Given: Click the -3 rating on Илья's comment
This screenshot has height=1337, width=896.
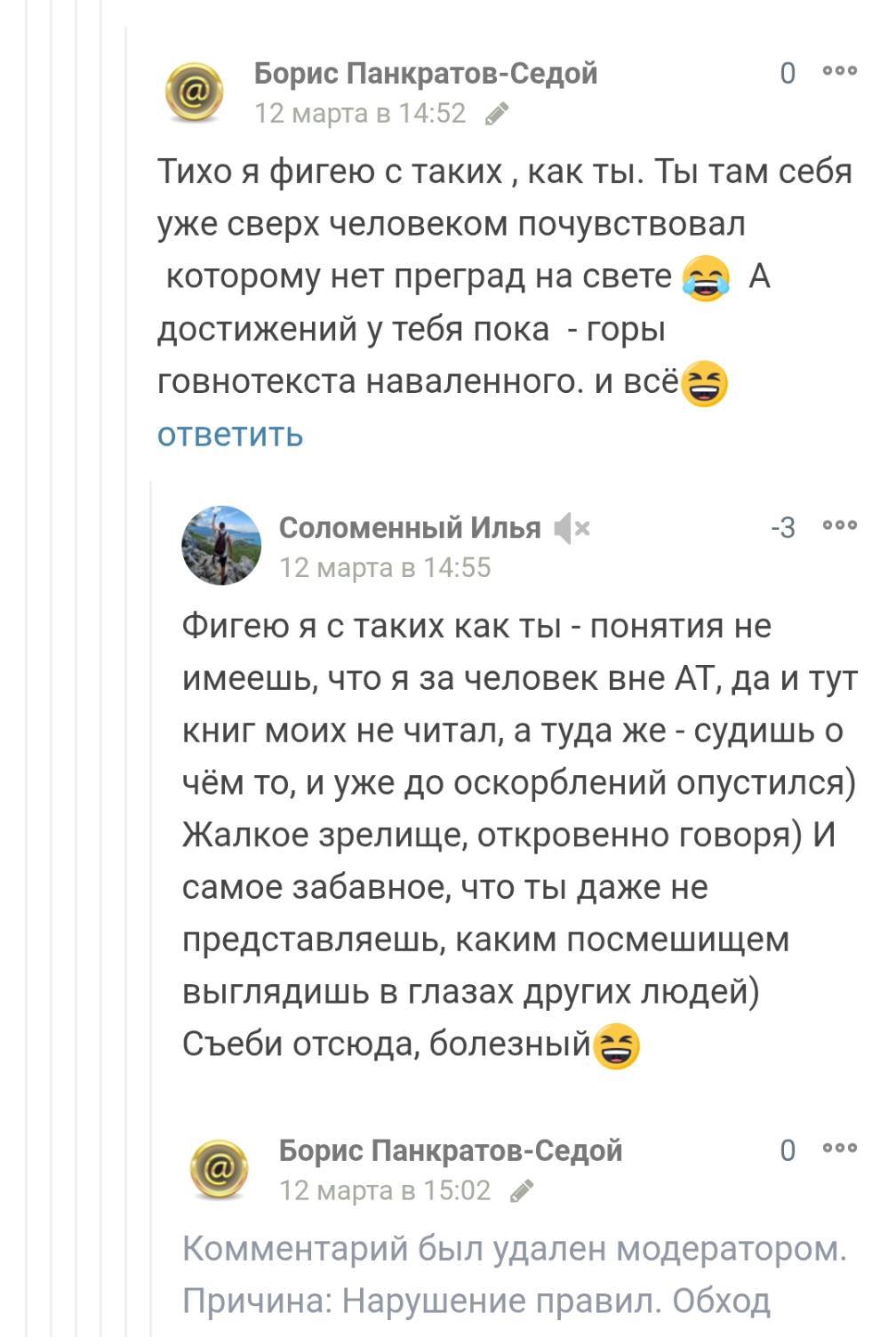Looking at the screenshot, I should [784, 528].
